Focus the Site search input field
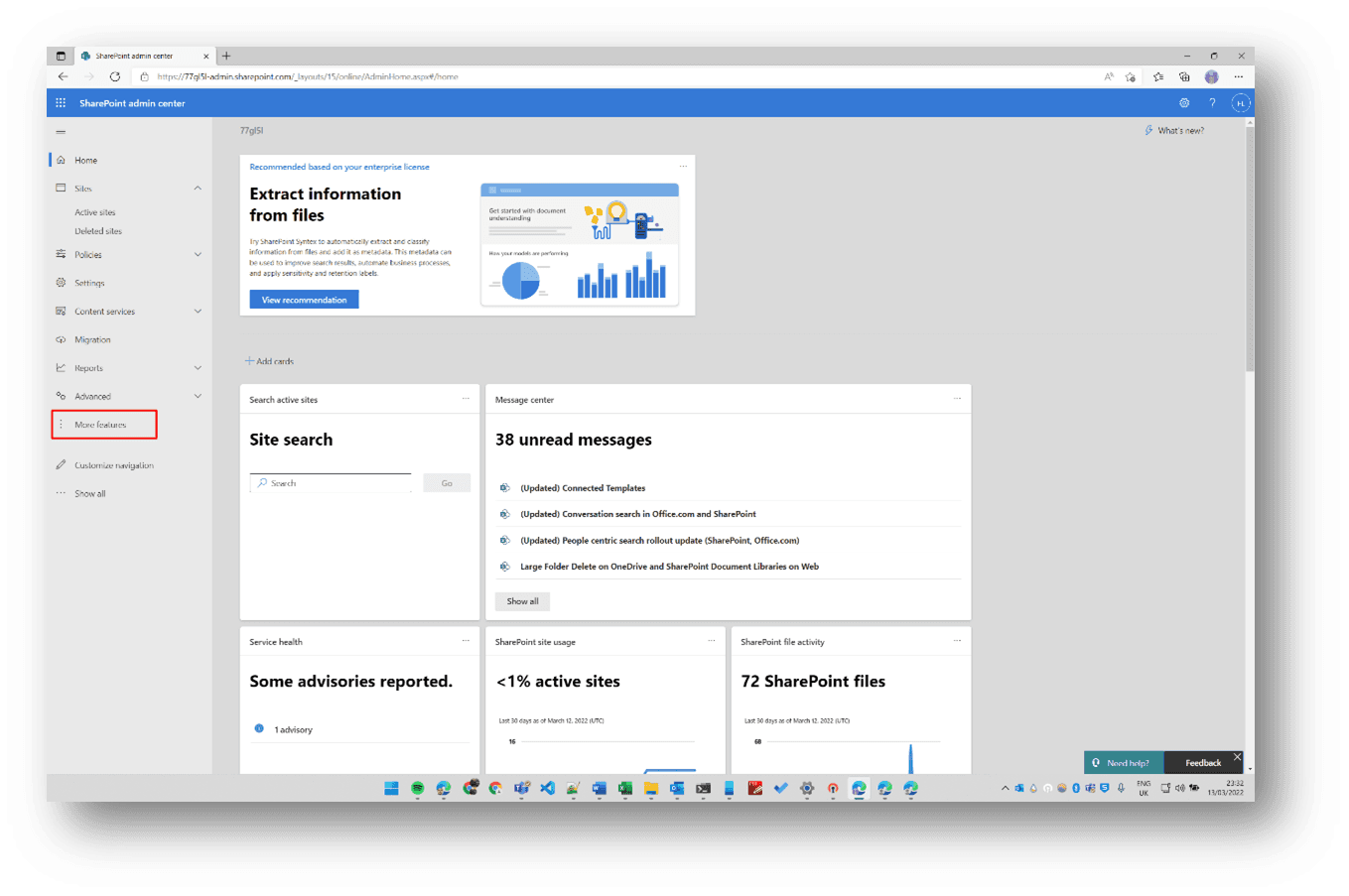This screenshot has width=1349, height=896. pos(331,483)
